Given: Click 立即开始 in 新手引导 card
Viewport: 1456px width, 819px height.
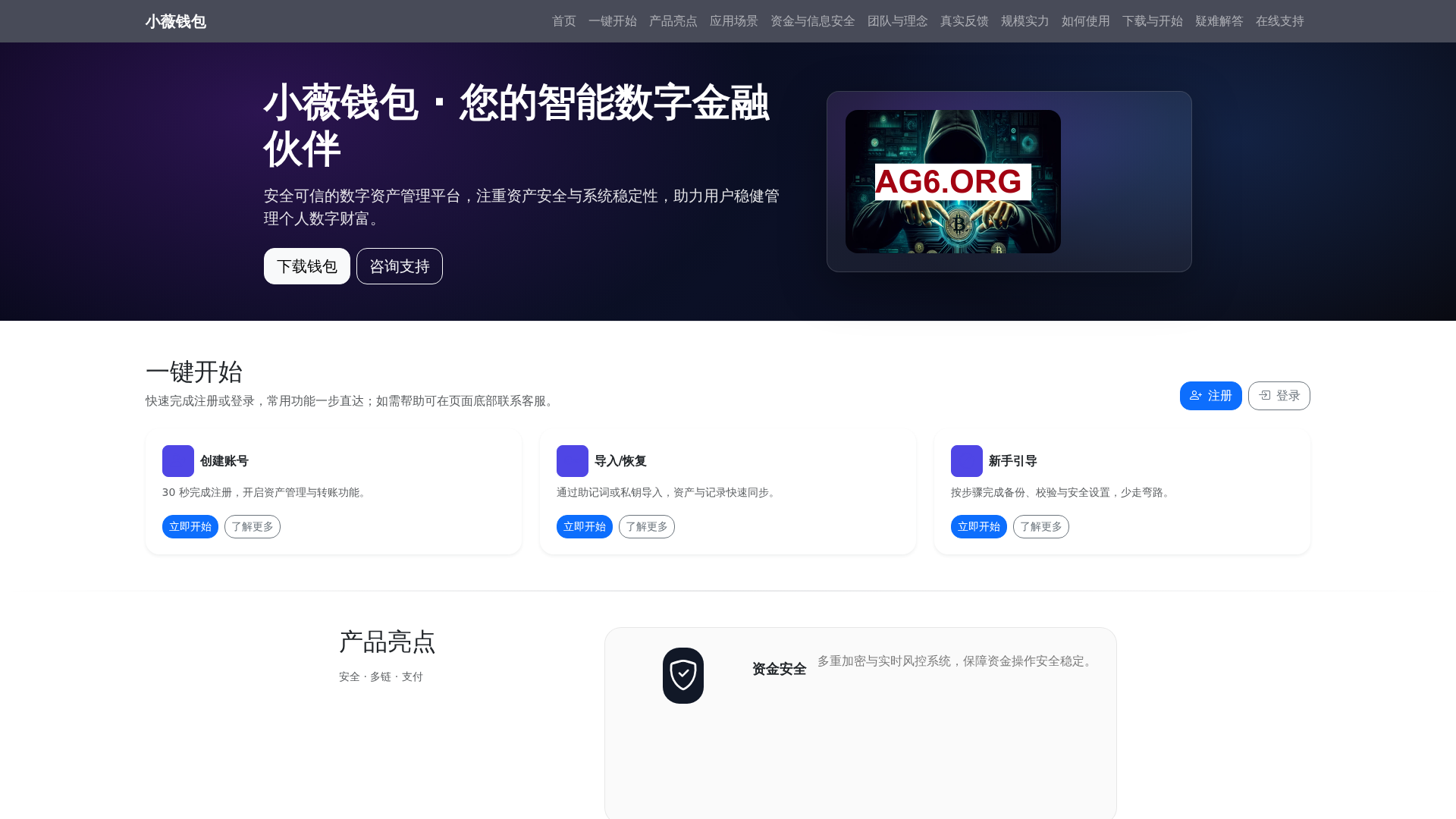Looking at the screenshot, I should [x=979, y=527].
